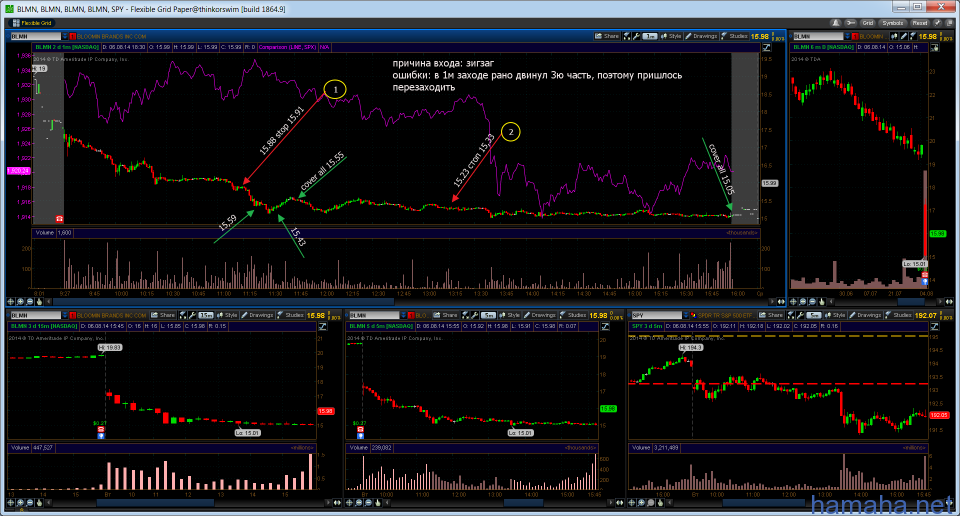Open Style menu in the main 1m chart
960x516 pixels.
[x=672, y=36]
